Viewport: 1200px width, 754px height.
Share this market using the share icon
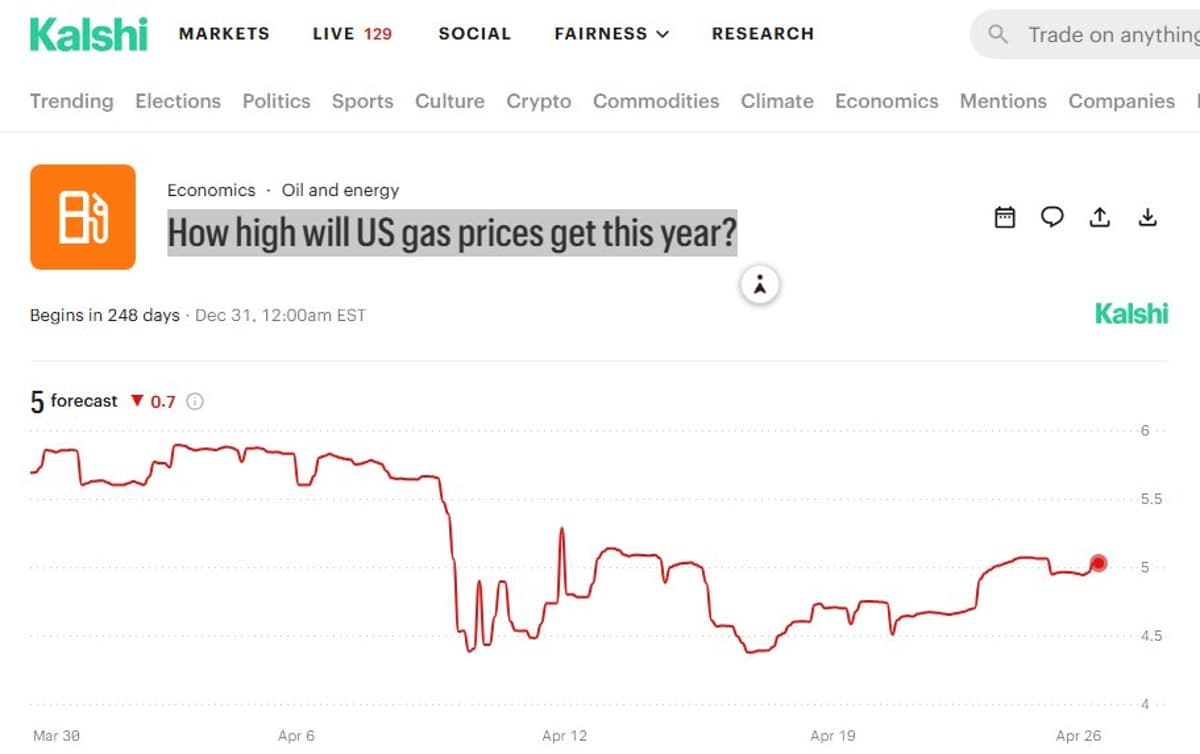[x=1100, y=217]
